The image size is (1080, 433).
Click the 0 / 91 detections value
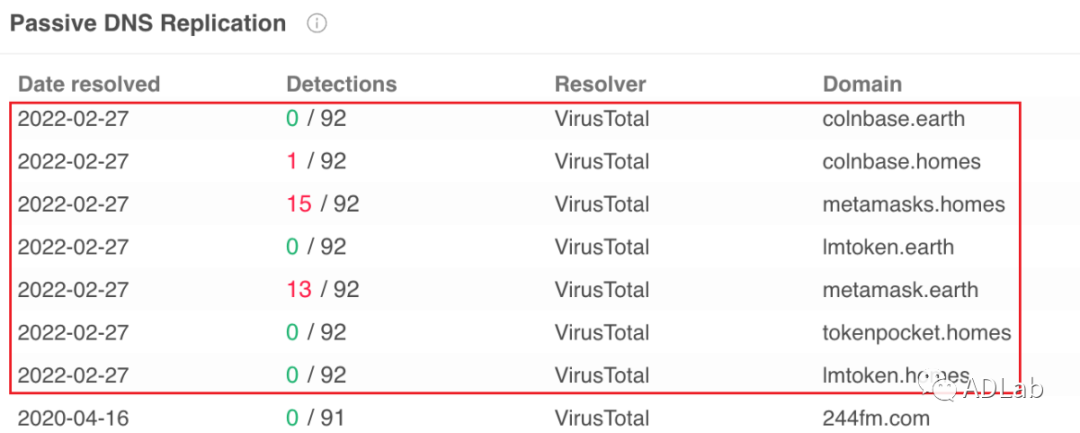tap(316, 418)
